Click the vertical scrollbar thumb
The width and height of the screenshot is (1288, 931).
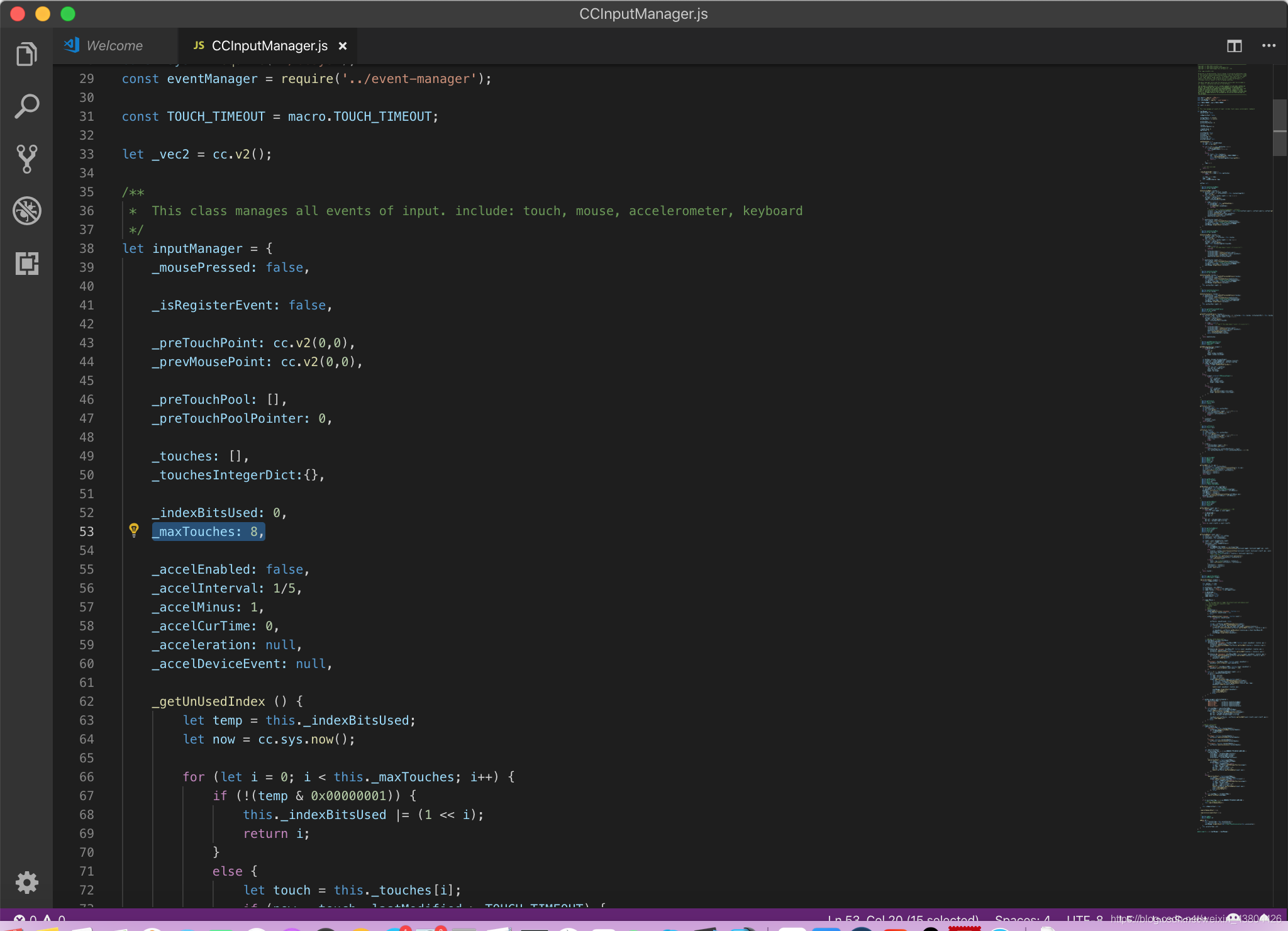pos(1280,128)
